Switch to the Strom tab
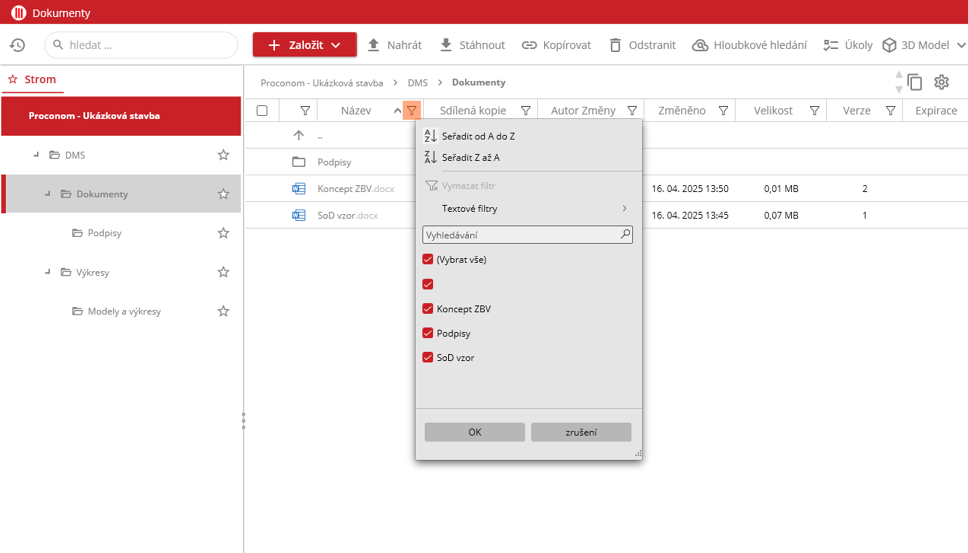 [x=33, y=80]
